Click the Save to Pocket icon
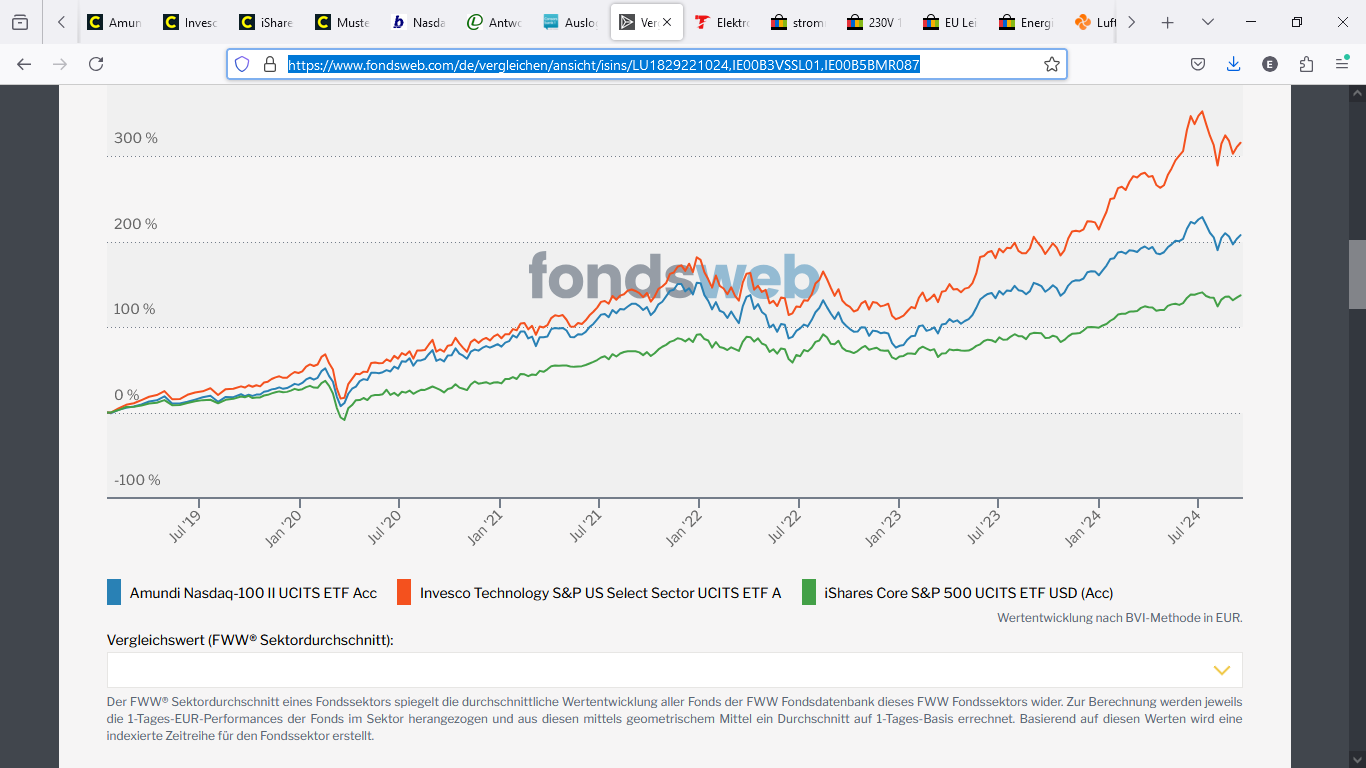Viewport: 1366px width, 768px height. pos(1197,64)
